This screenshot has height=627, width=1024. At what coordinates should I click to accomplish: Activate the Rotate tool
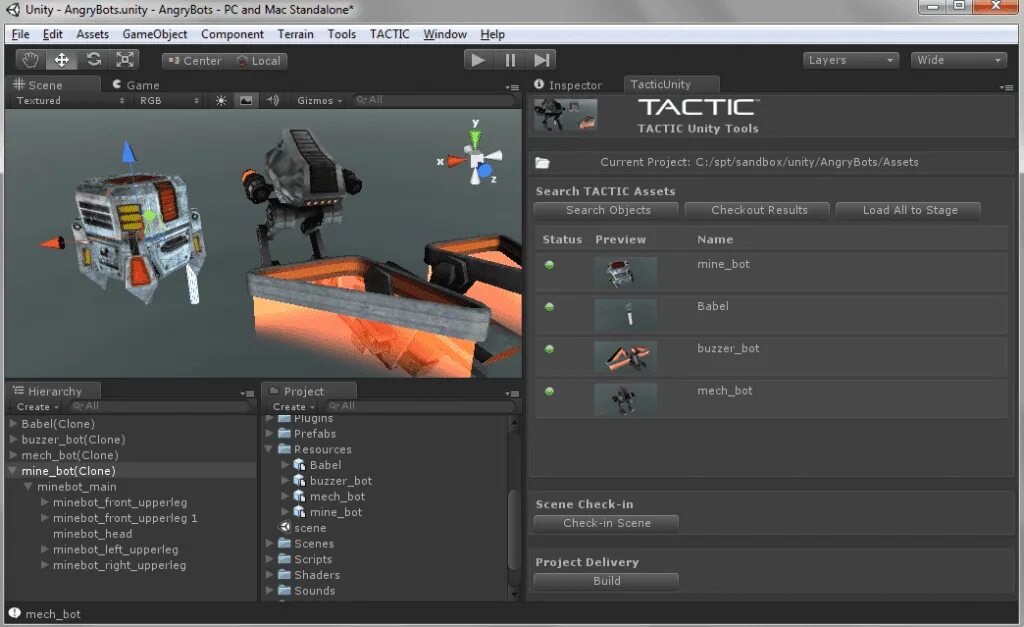(94, 60)
